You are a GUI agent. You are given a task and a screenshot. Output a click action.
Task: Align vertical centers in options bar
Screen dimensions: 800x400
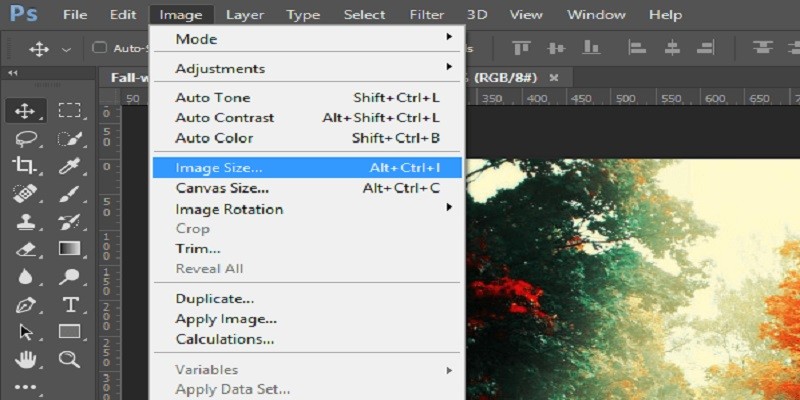pos(556,48)
